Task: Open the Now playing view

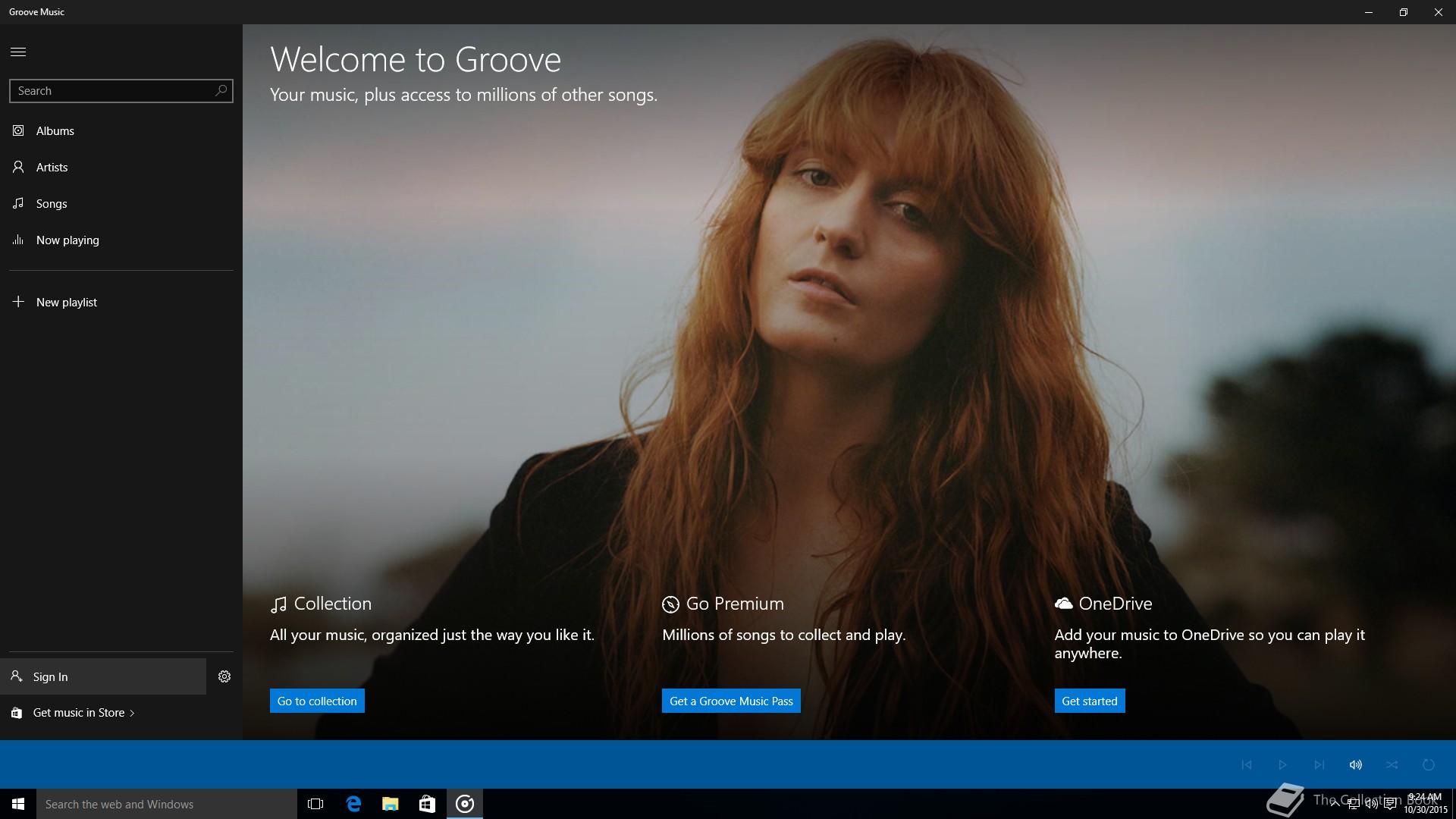Action: coord(121,240)
